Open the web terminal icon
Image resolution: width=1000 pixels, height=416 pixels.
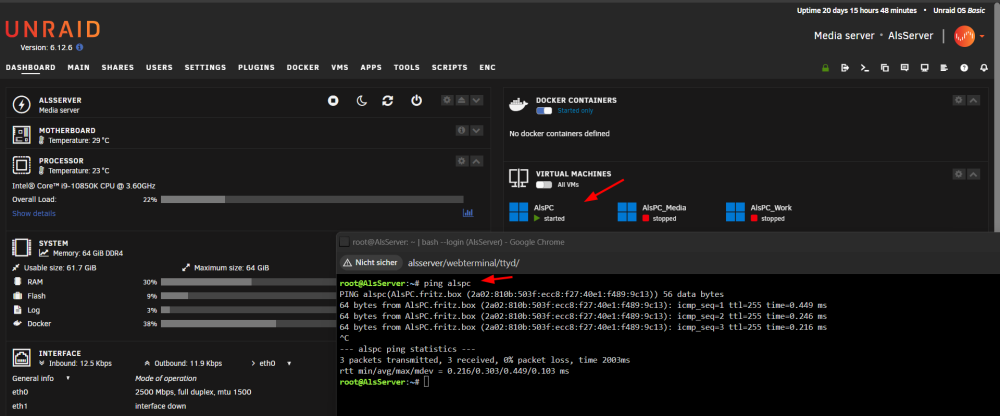[x=865, y=68]
